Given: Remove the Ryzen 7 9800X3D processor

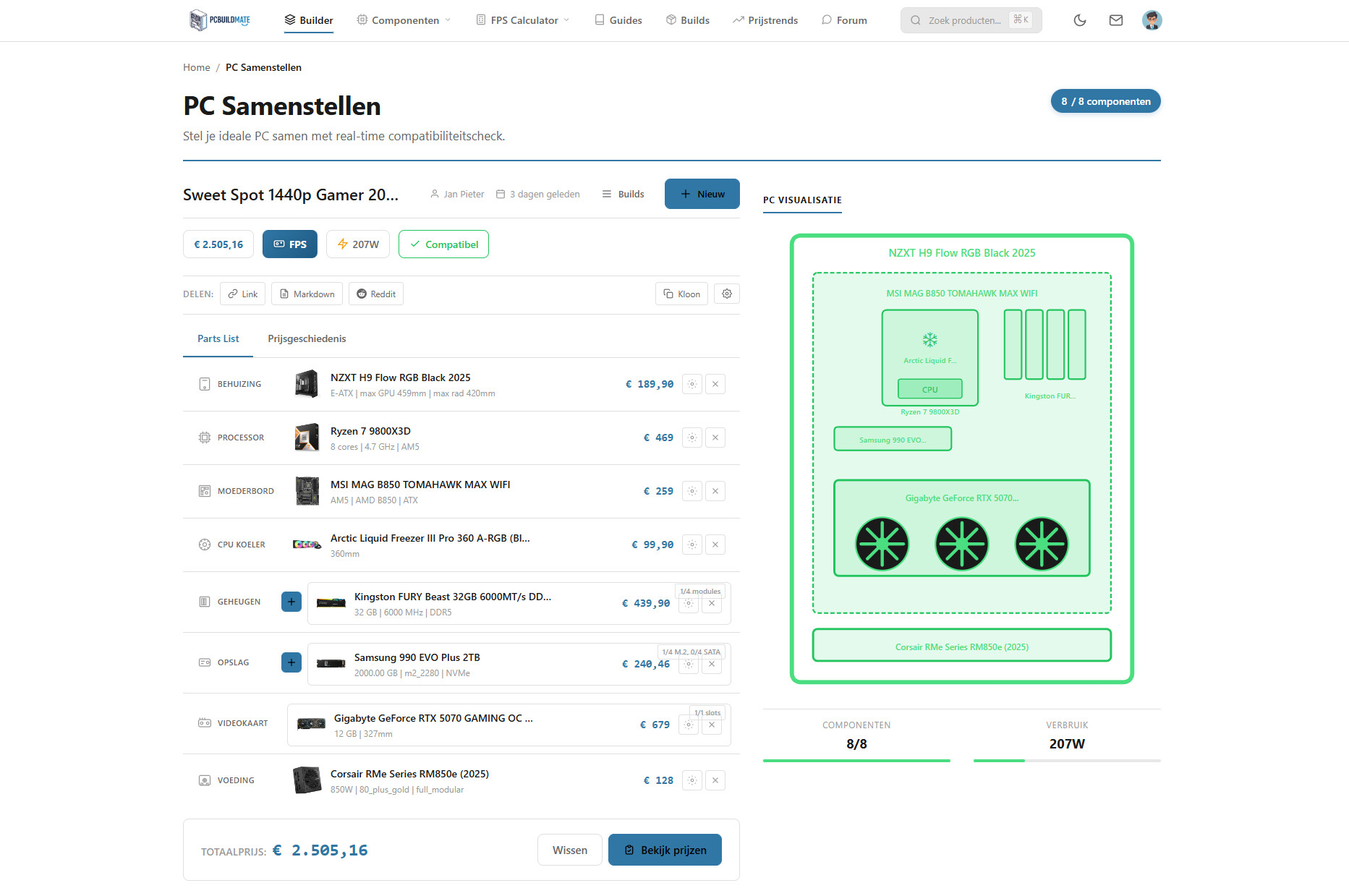Looking at the screenshot, I should pyautogui.click(x=715, y=438).
